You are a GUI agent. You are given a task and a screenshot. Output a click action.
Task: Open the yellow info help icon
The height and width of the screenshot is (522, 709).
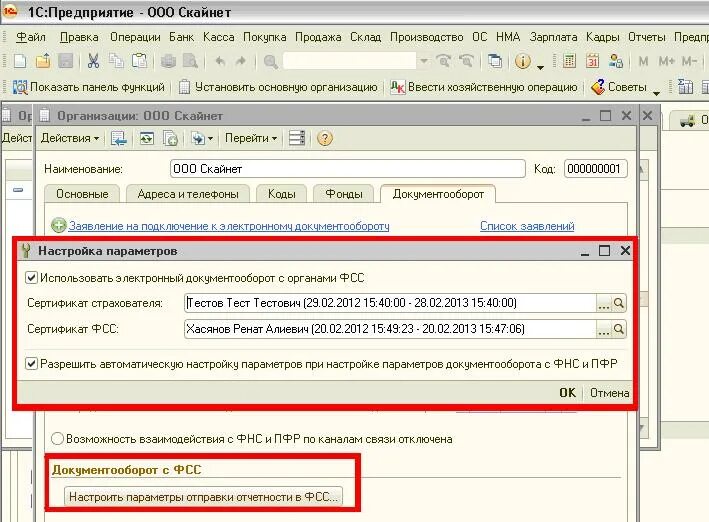tap(523, 61)
